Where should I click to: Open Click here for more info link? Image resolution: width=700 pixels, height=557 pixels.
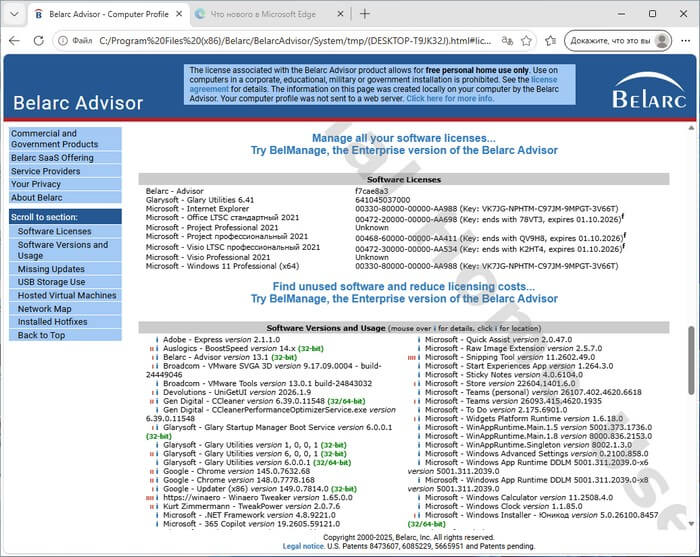450,99
